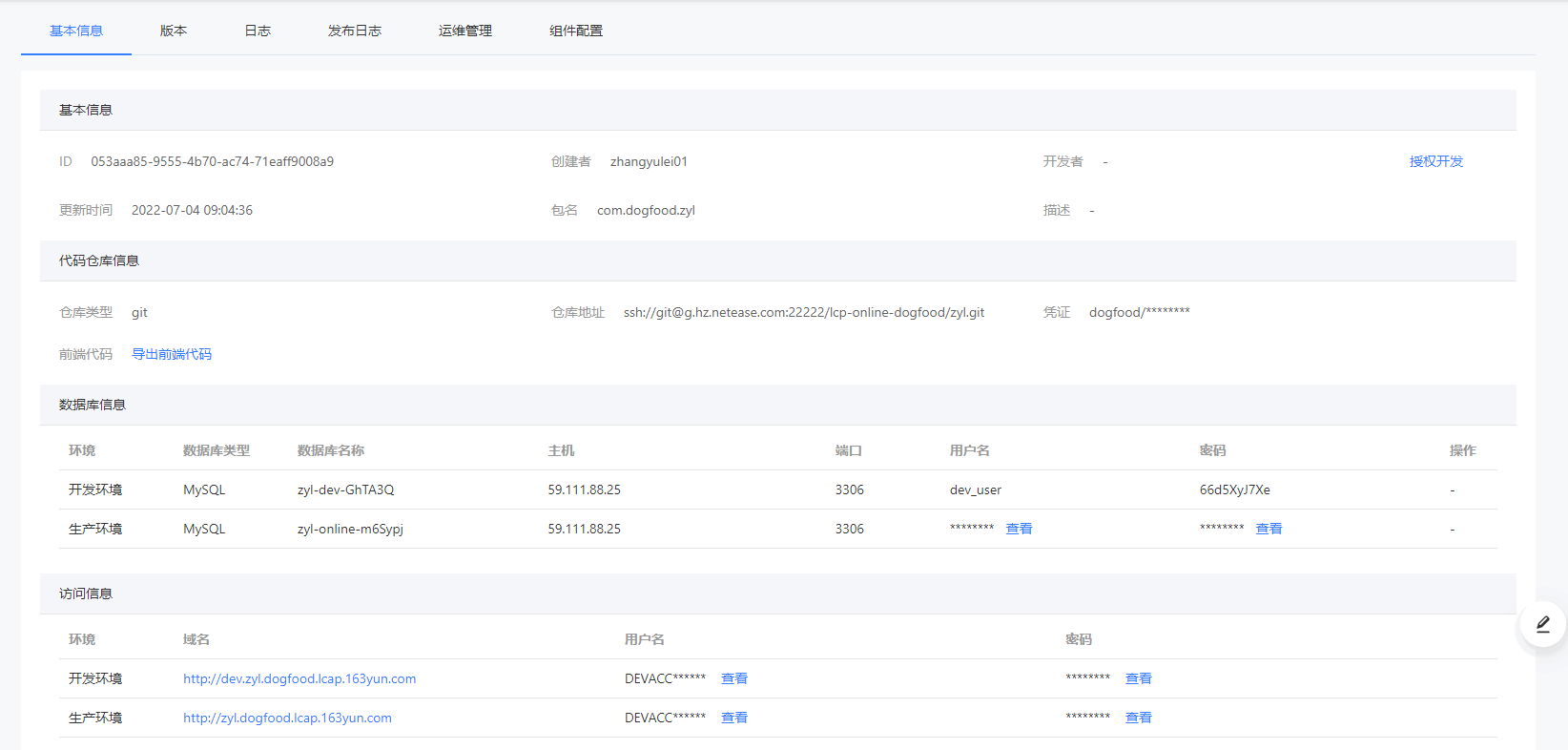
Task: Click port 3306 in the 生产环境 database row
Action: (850, 529)
